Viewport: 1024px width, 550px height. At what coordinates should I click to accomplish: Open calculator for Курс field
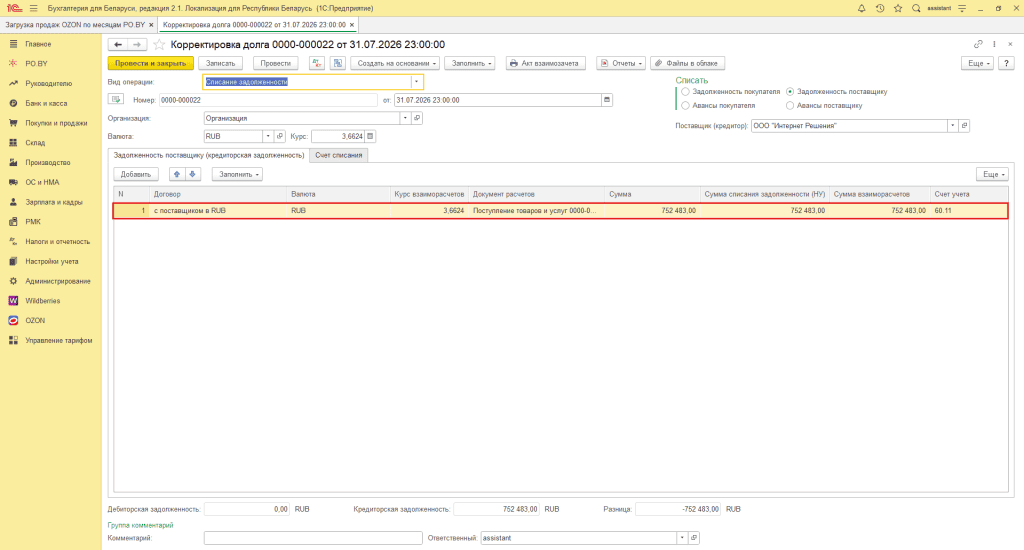coord(370,137)
